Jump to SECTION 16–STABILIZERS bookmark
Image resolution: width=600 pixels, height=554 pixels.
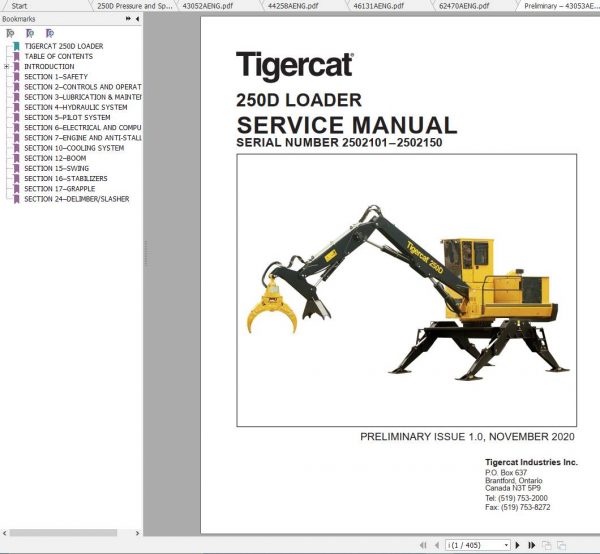pyautogui.click(x=66, y=179)
